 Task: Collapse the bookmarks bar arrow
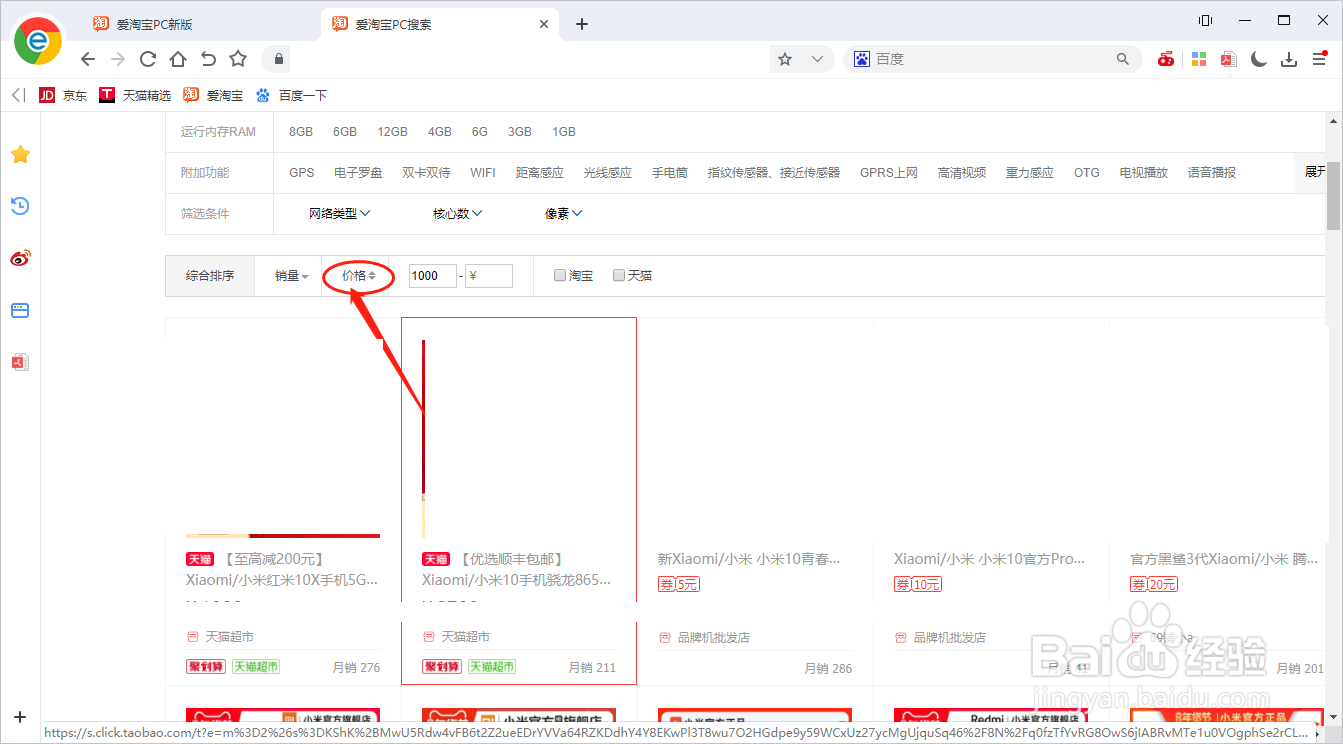click(x=18, y=95)
